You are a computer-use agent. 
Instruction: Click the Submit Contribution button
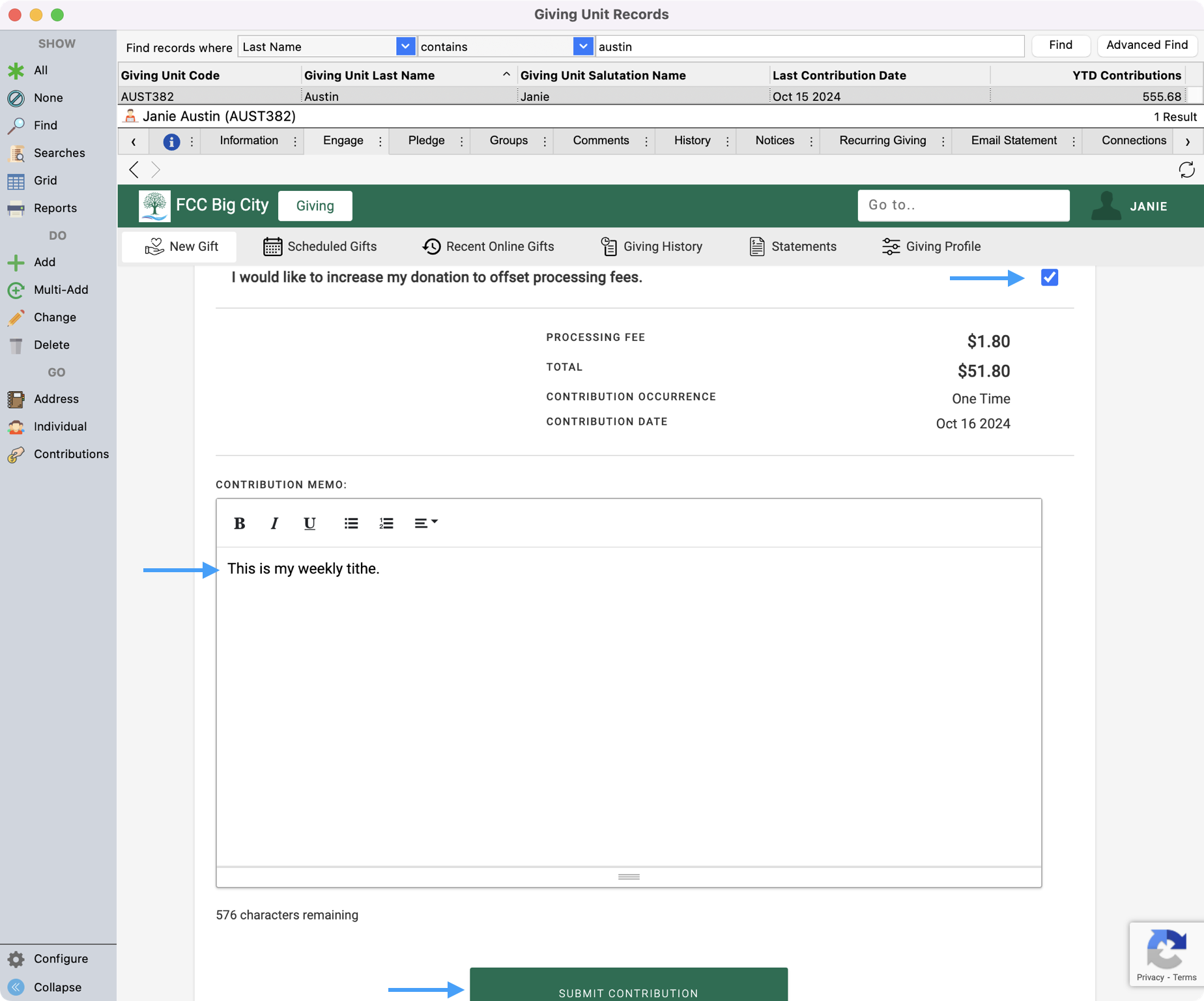point(628,987)
